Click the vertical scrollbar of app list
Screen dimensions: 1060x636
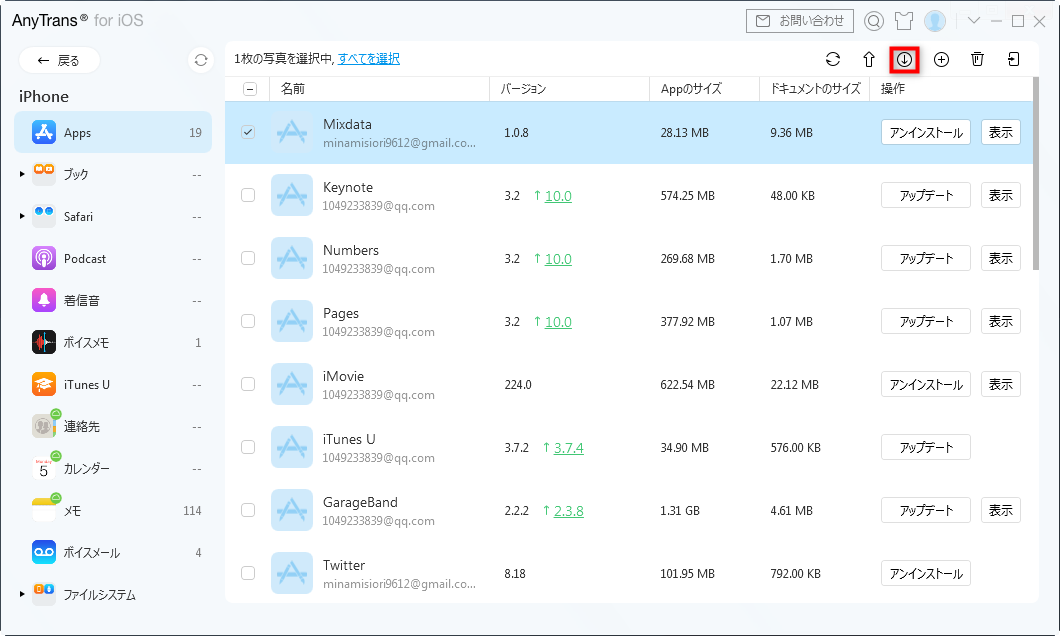(1036, 174)
